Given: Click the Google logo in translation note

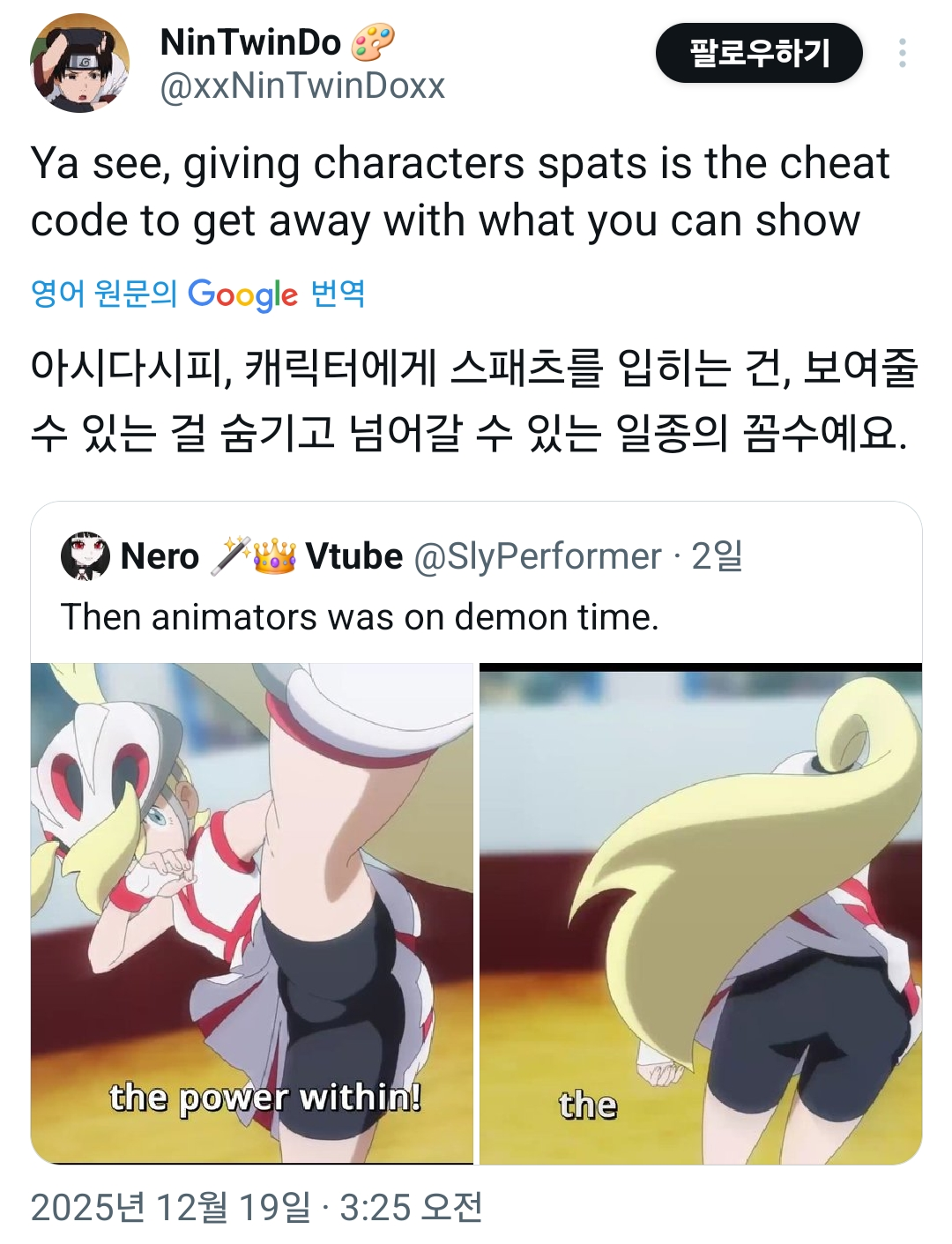Looking at the screenshot, I should [x=242, y=294].
